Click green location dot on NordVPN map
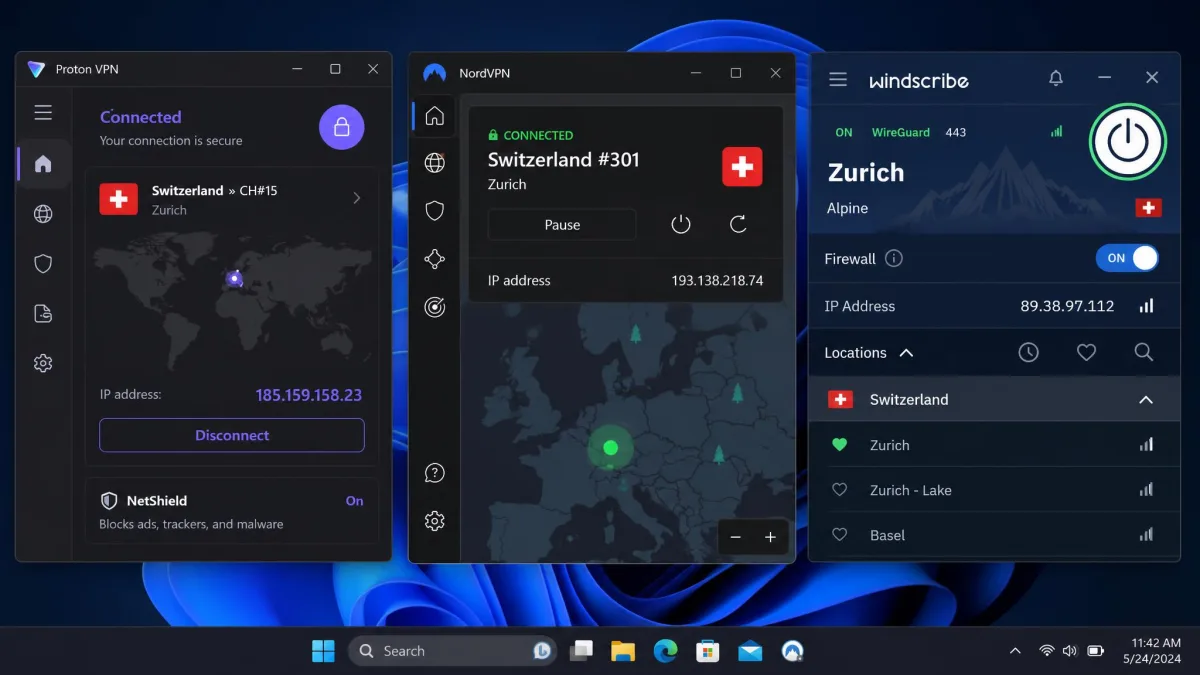This screenshot has height=675, width=1200. (611, 448)
